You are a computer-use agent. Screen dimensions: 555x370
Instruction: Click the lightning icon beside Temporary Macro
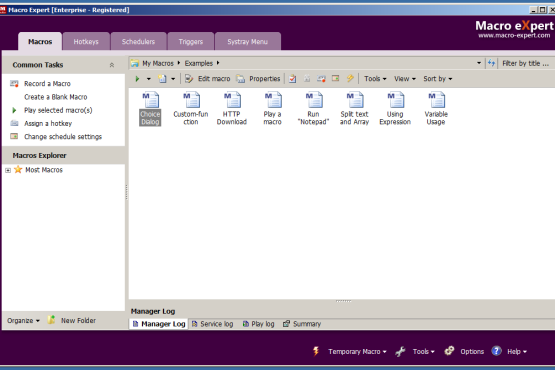coord(316,351)
